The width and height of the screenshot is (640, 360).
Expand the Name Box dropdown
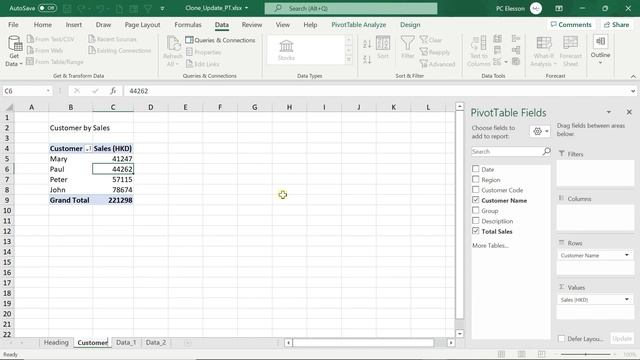[x=48, y=91]
